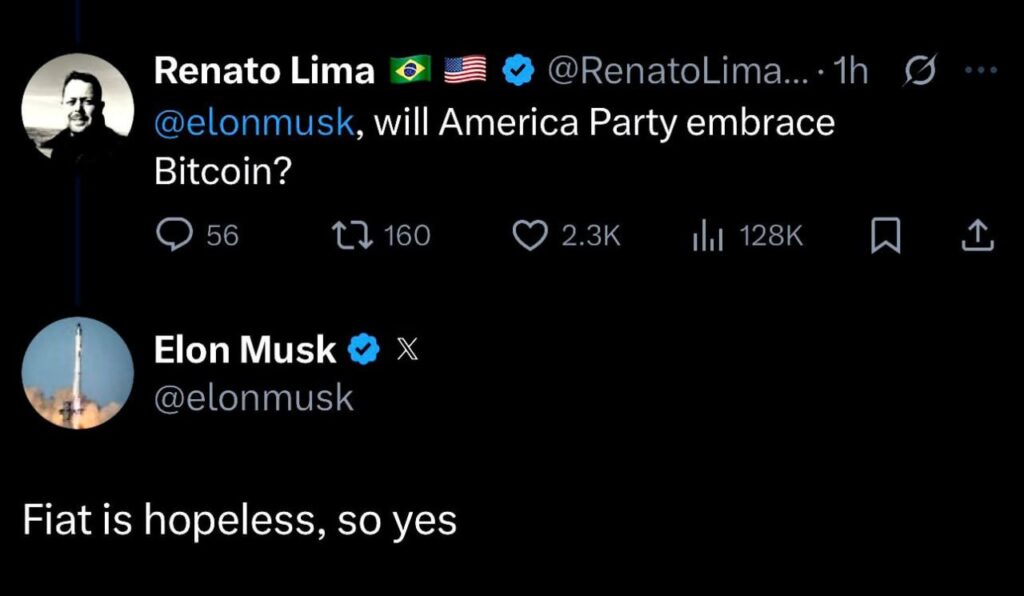Image resolution: width=1024 pixels, height=596 pixels.
Task: Click the X affiliation badge beside Elon Musk
Action: click(407, 349)
